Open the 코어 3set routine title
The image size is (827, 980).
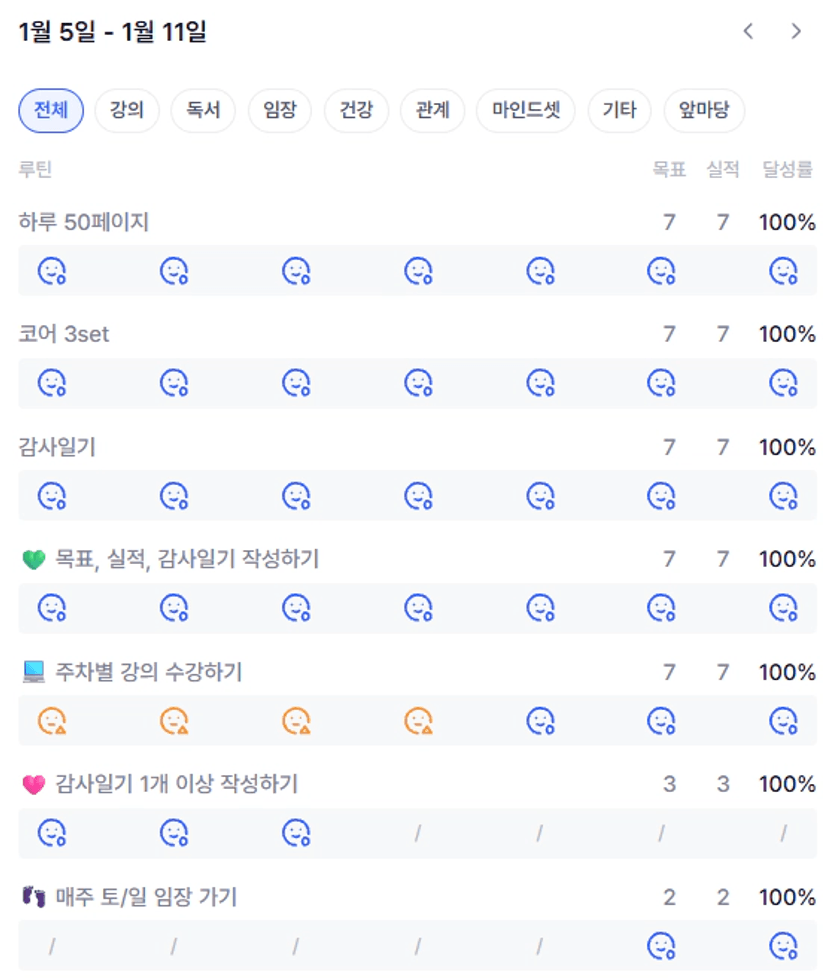[x=64, y=335]
